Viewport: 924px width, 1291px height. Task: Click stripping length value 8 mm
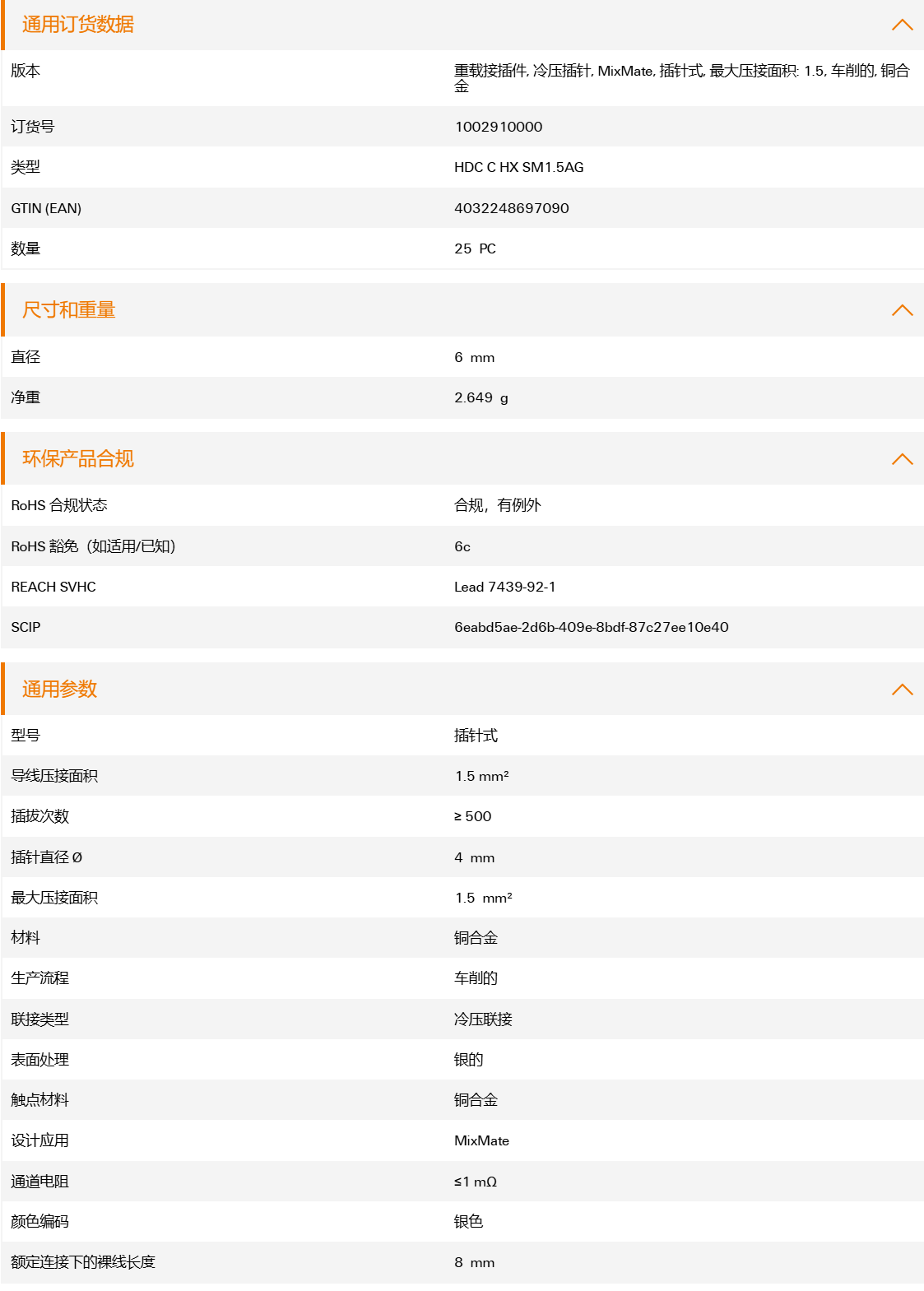tap(475, 1262)
